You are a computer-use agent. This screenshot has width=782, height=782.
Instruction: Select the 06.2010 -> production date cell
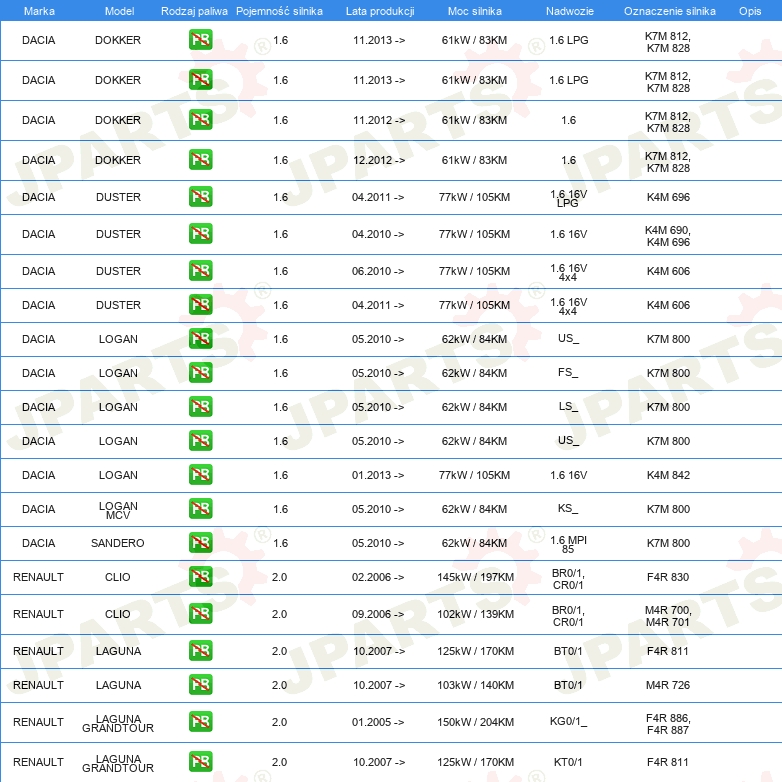(x=378, y=271)
